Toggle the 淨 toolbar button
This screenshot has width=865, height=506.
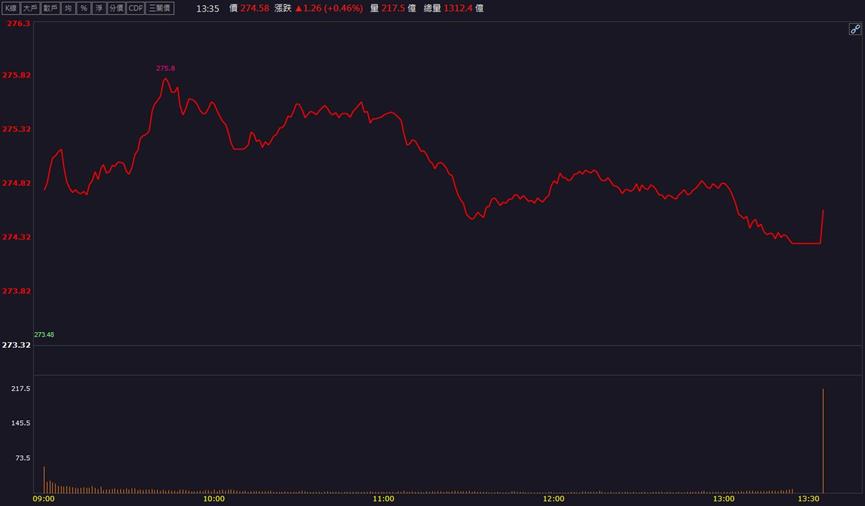tap(99, 8)
